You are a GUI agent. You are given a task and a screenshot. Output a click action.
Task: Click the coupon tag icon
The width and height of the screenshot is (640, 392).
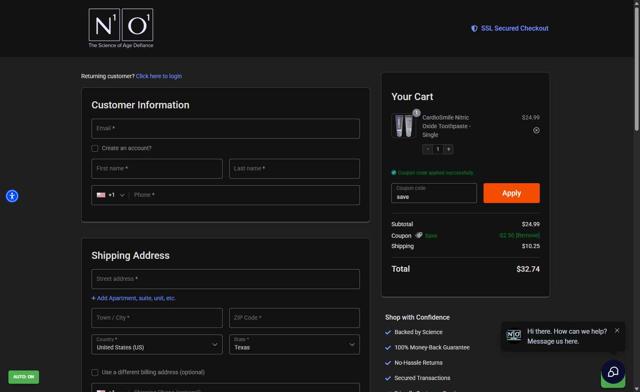tap(419, 235)
